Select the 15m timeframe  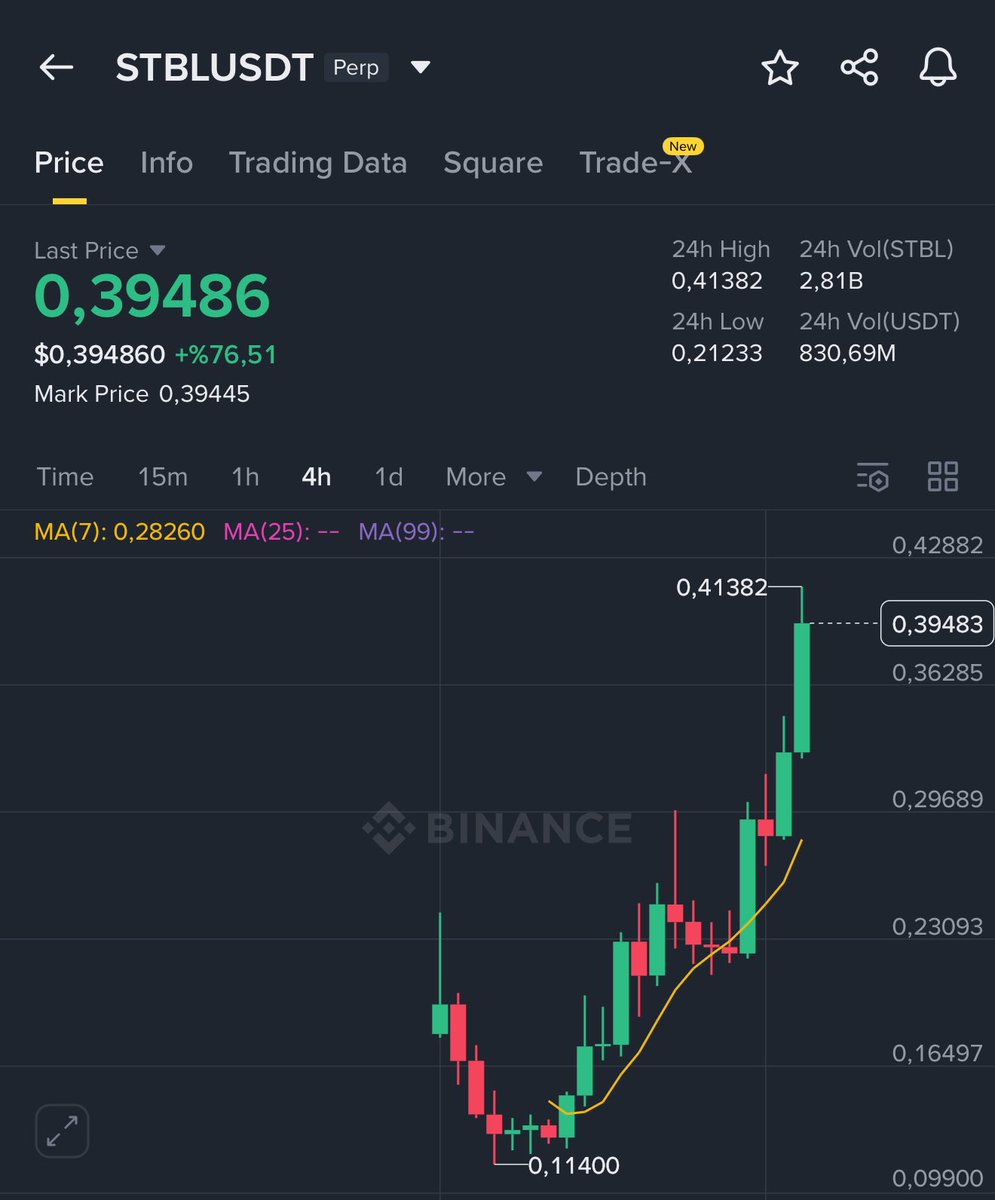[x=163, y=477]
